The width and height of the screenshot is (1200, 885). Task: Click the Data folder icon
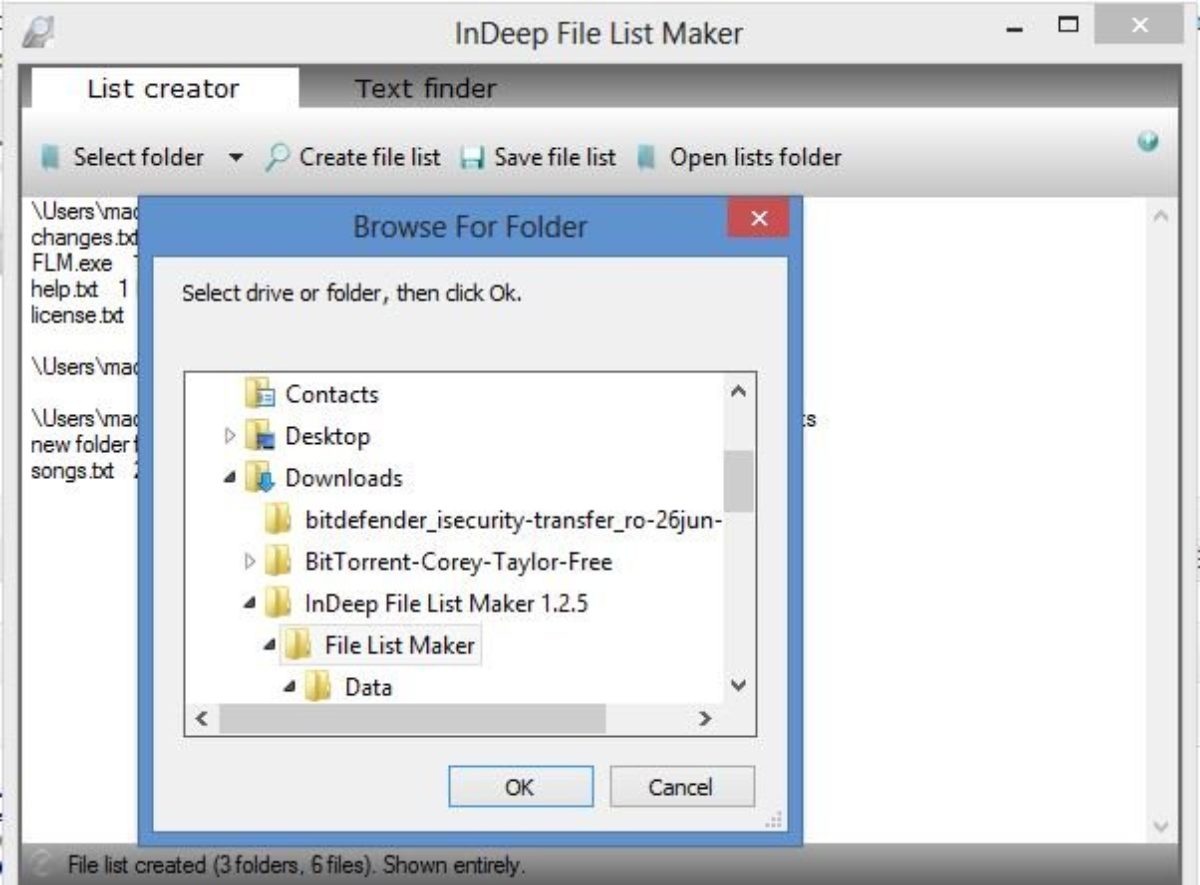[319, 687]
